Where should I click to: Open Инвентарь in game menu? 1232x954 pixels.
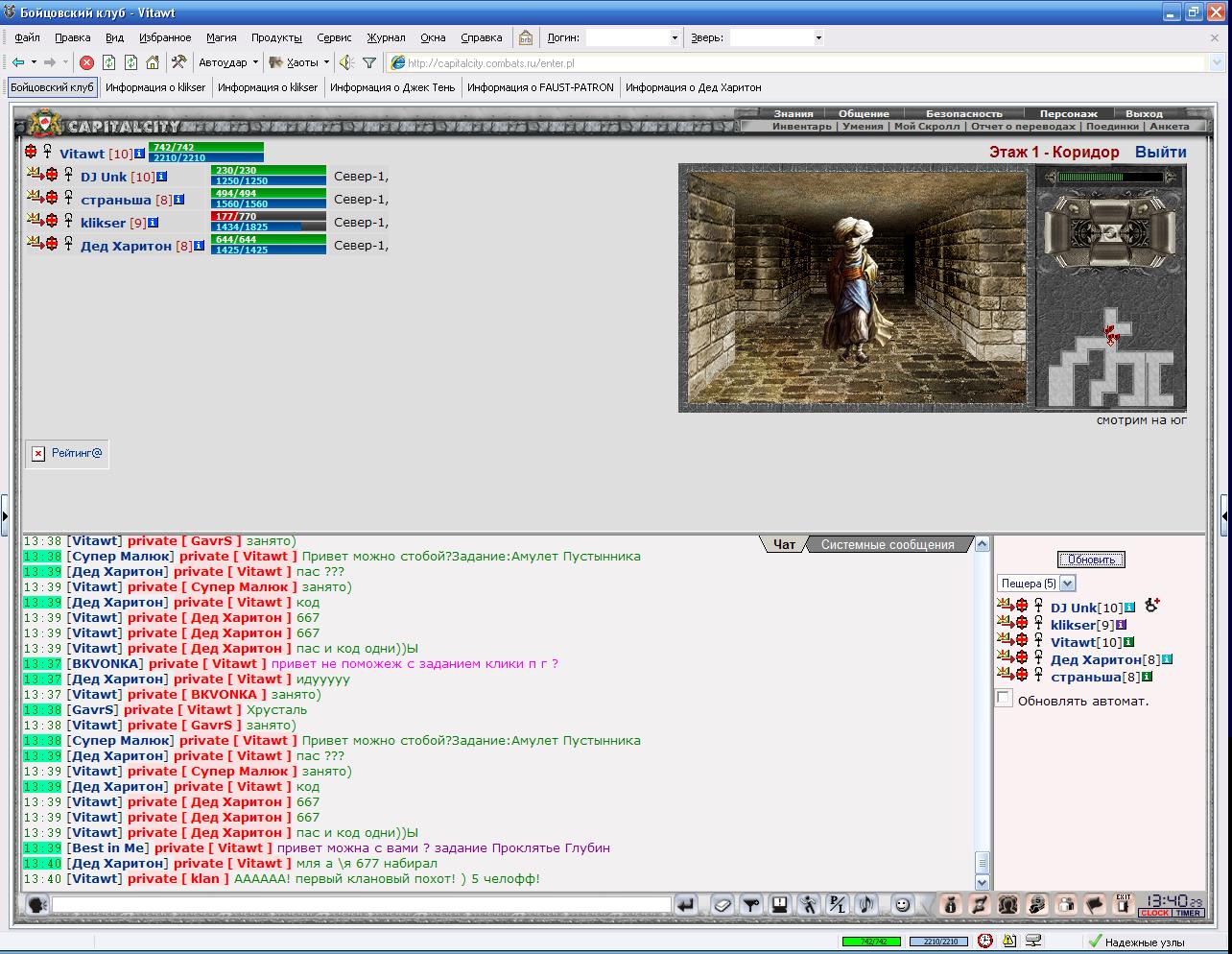[802, 126]
